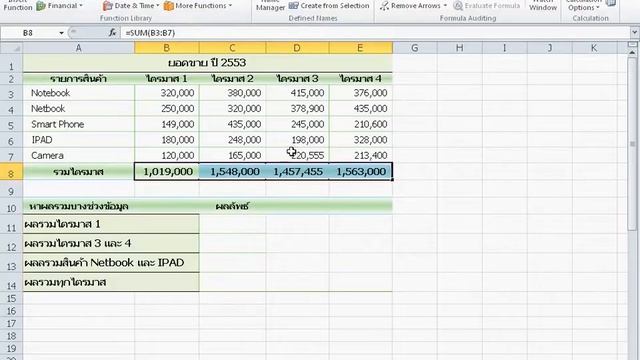Image resolution: width=640 pixels, height=360 pixels.
Task: Click the total cell 1,019,000
Action: (167, 171)
